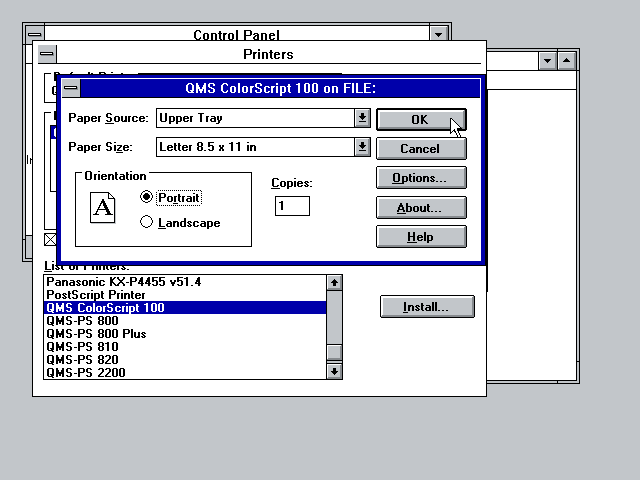Select QMS ColorScript 100 in the list
Image resolution: width=640 pixels, height=480 pixels.
[x=185, y=308]
